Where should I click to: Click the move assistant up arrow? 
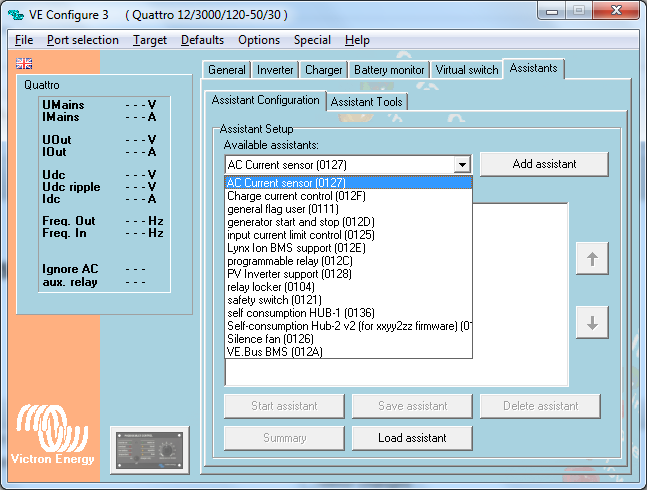(592, 259)
